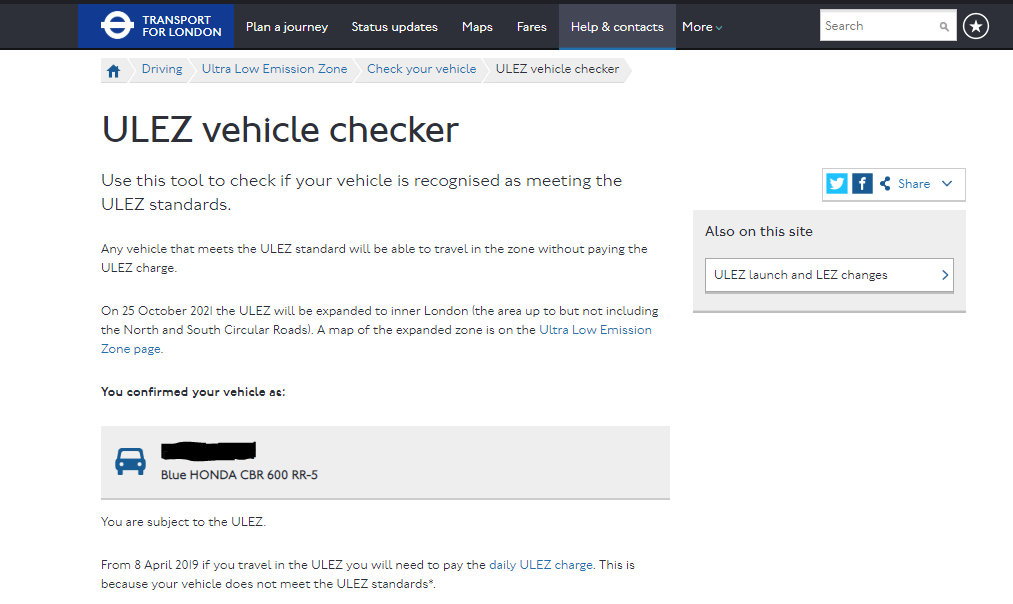The width and height of the screenshot is (1013, 604).
Task: Click the share network icon
Action: pyautogui.click(x=885, y=184)
